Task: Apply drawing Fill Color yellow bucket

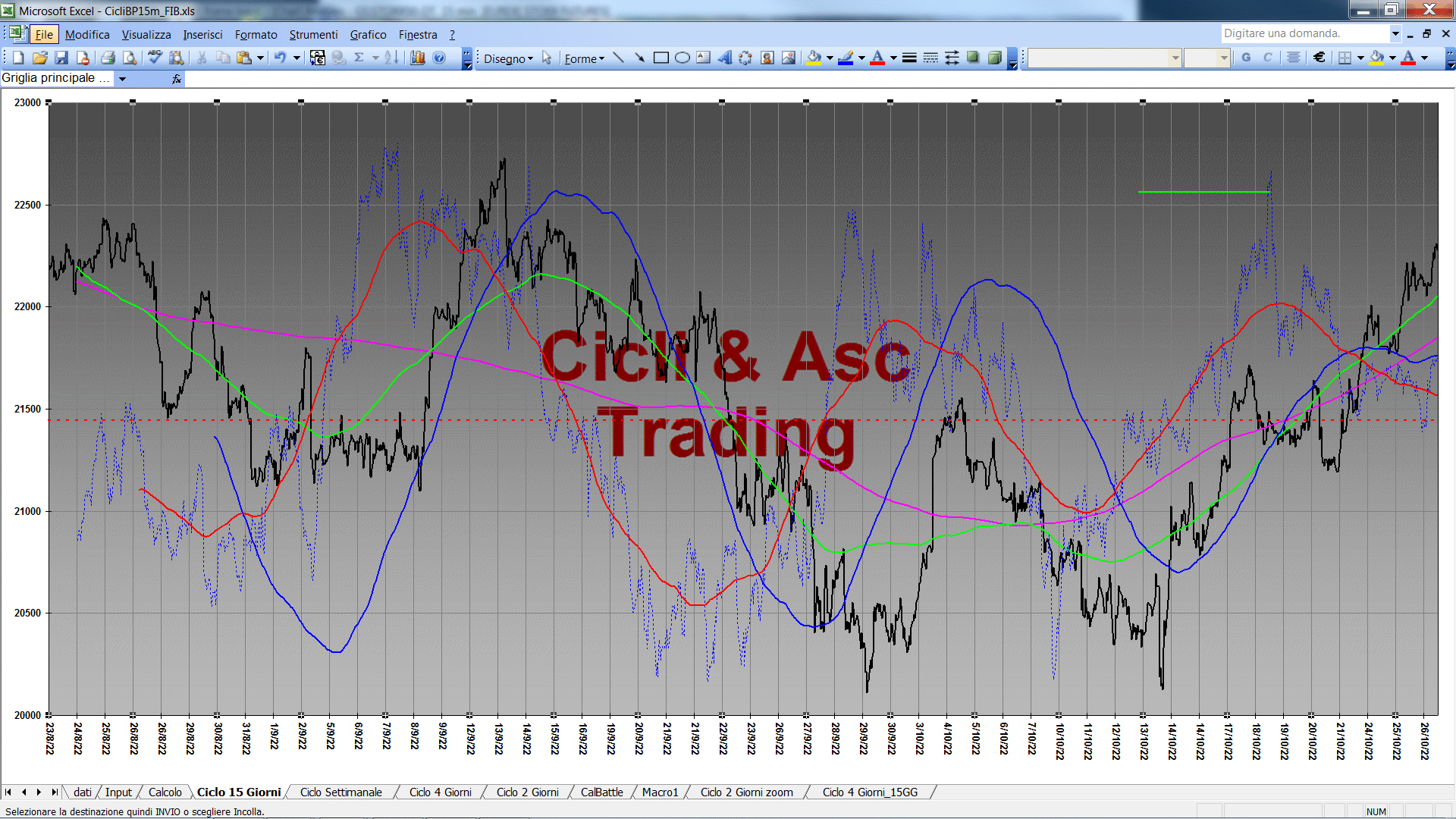Action: 814,58
